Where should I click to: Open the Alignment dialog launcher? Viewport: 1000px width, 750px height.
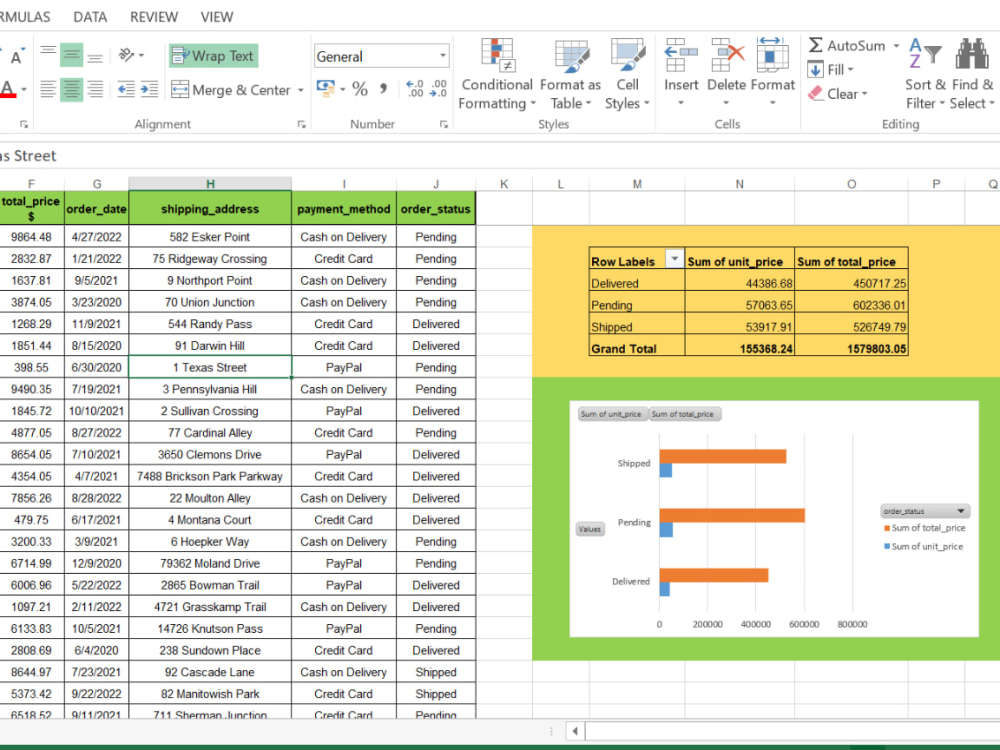(302, 124)
